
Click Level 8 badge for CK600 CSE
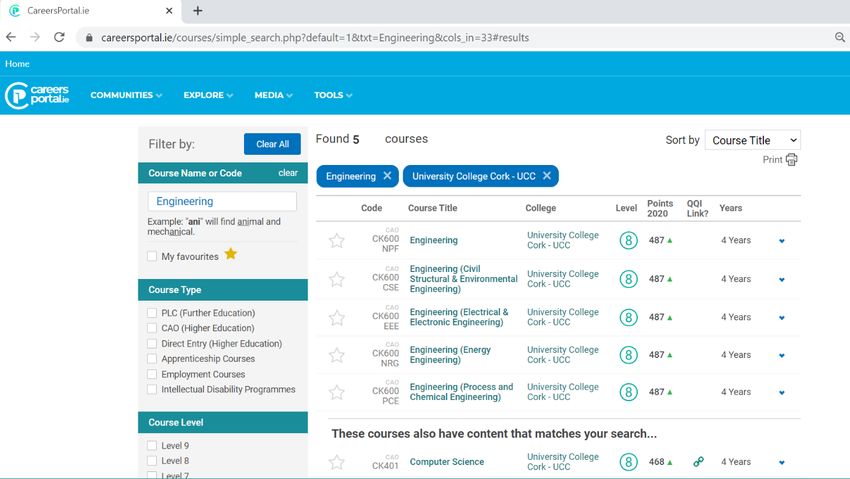628,279
